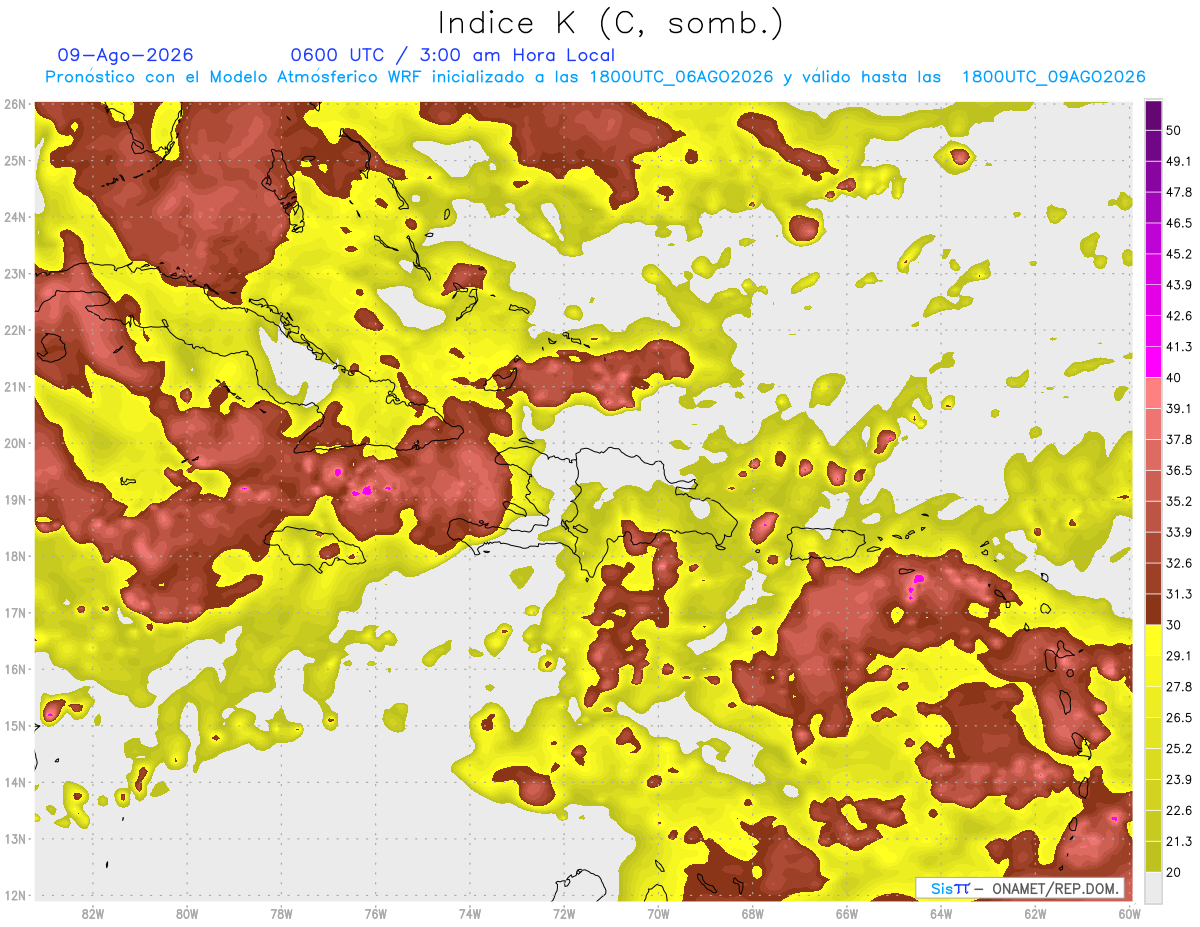Viewport: 1200px width, 927px height.
Task: Select the 60W longitude axis label
Action: click(x=1129, y=913)
